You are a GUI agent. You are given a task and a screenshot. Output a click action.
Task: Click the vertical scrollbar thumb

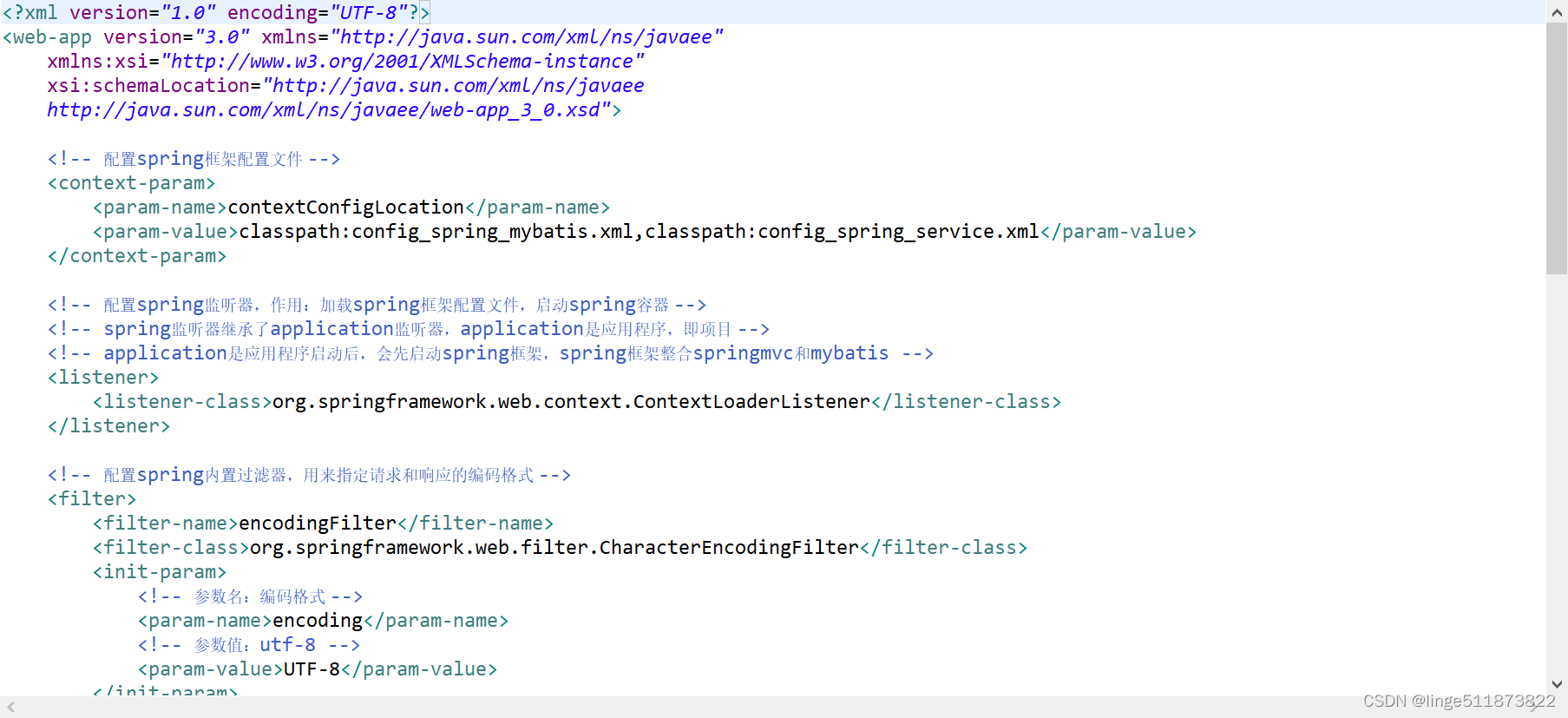point(1557,148)
